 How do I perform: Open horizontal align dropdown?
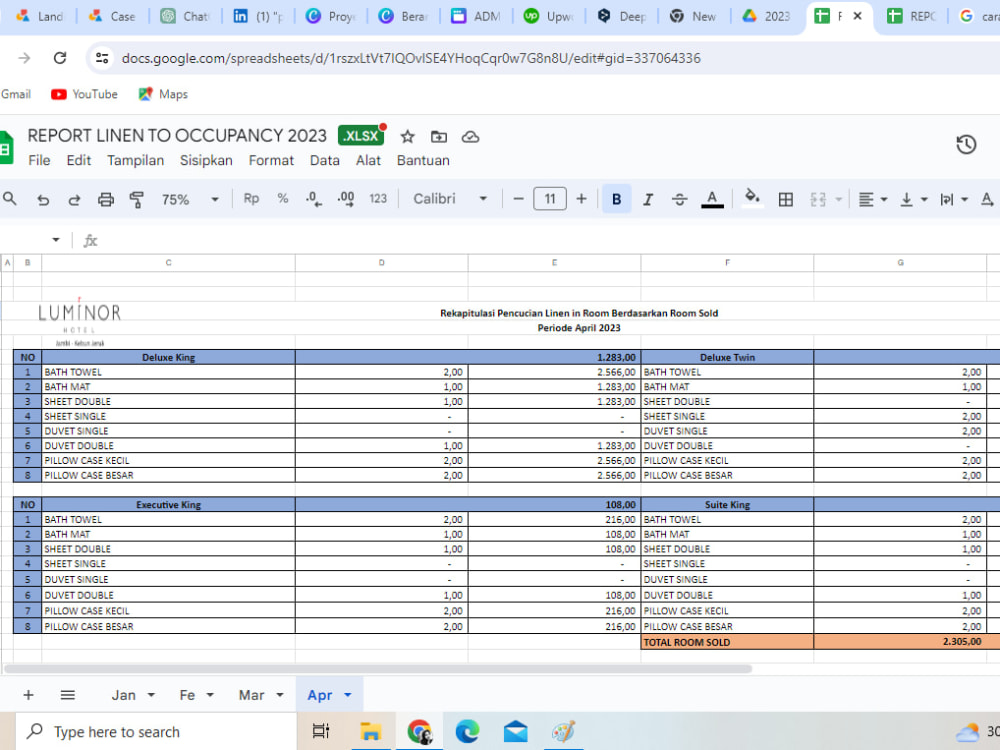click(872, 200)
